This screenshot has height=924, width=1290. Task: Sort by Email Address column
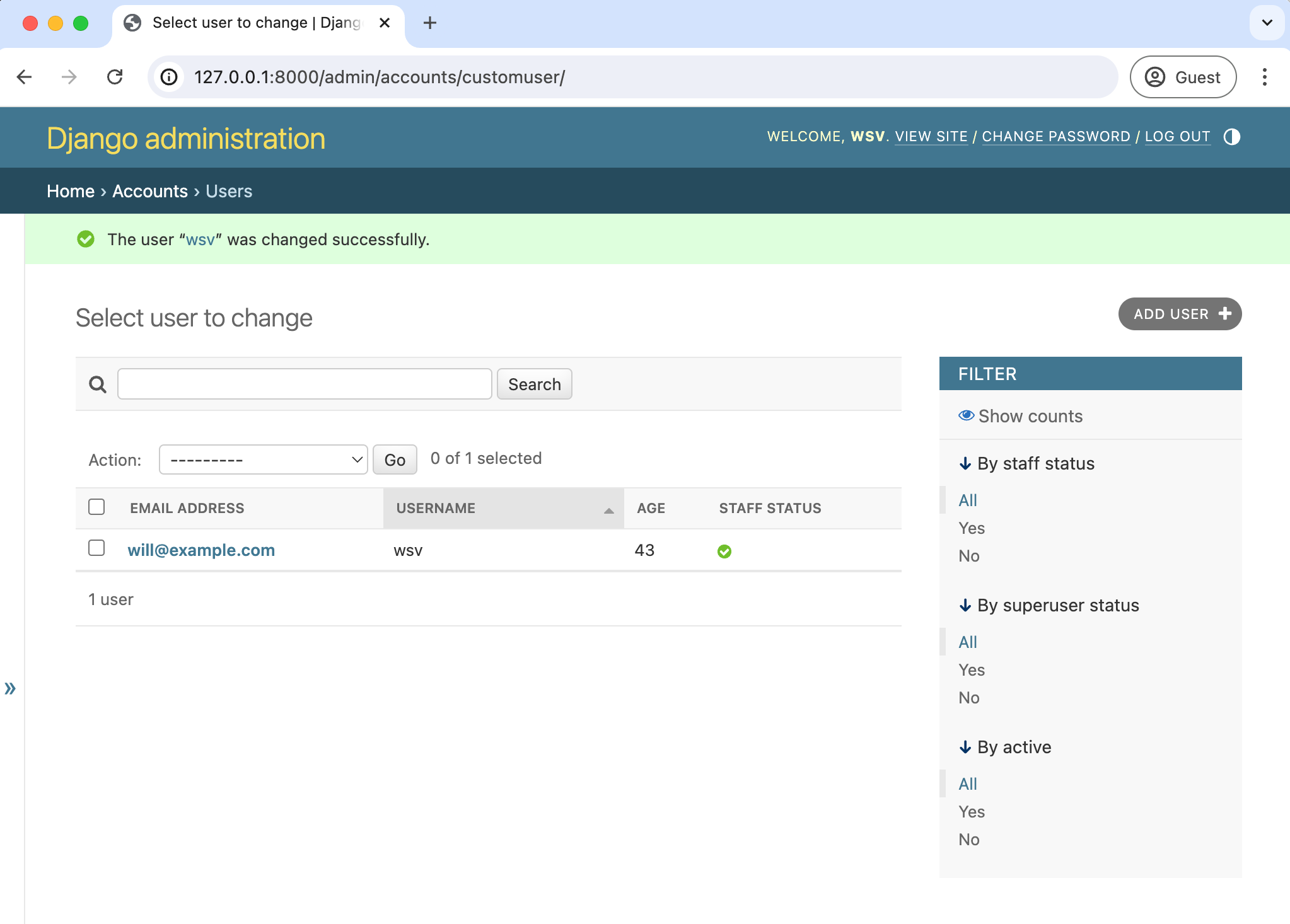tap(187, 508)
